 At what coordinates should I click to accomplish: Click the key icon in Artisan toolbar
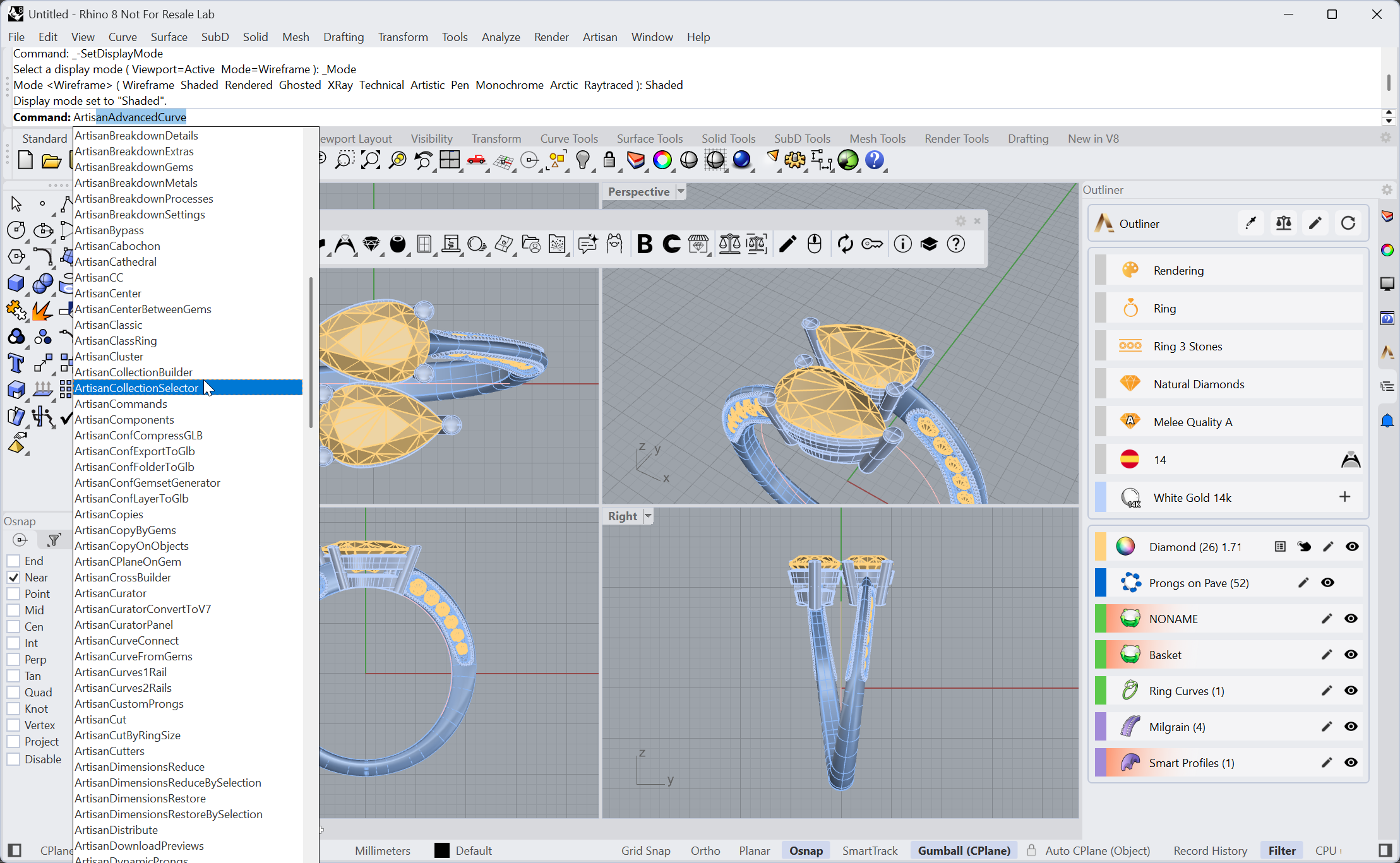[x=872, y=244]
